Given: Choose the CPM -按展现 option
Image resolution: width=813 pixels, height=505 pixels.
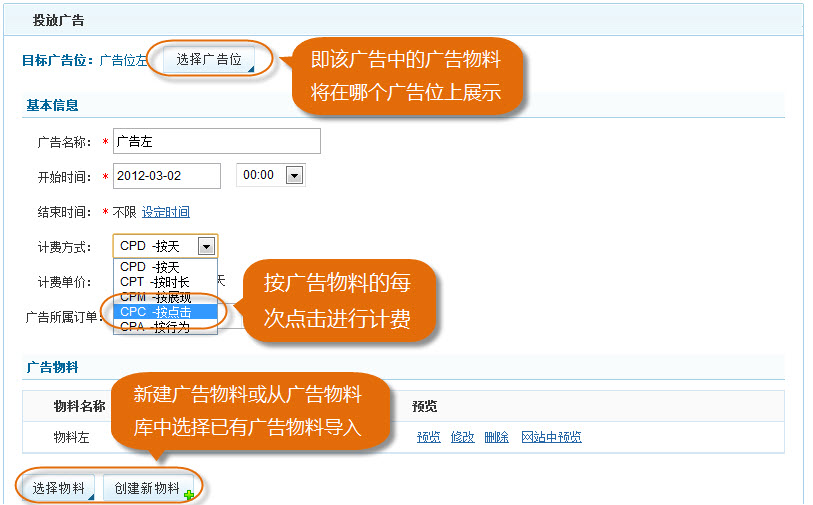Looking at the screenshot, I should click(154, 297).
